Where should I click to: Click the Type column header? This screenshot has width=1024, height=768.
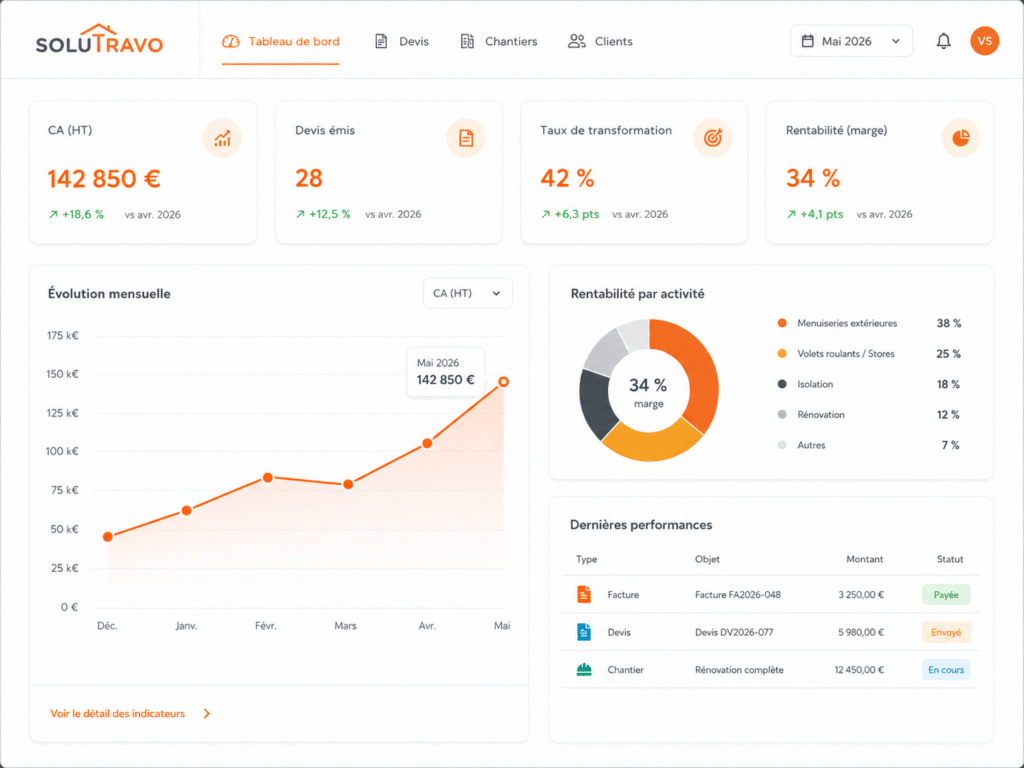[586, 559]
